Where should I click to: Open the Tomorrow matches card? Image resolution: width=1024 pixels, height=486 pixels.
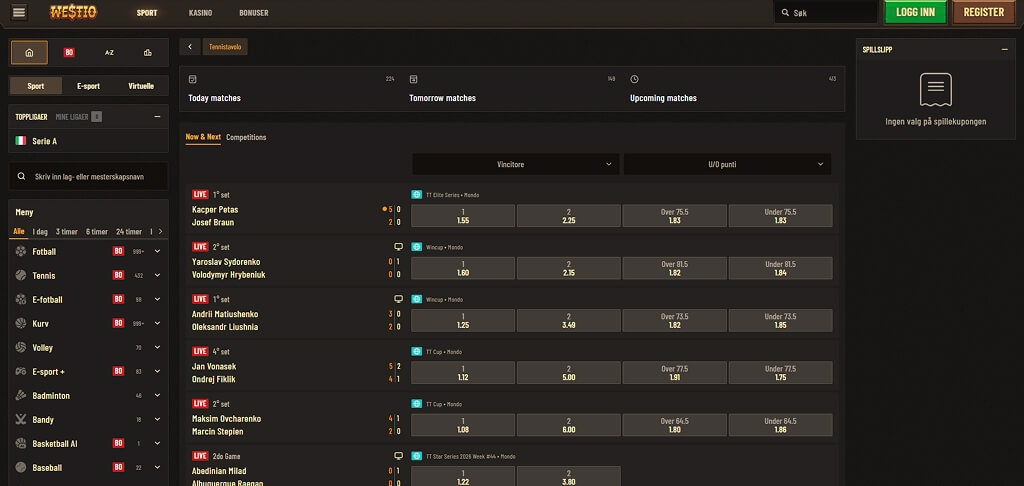[512, 89]
